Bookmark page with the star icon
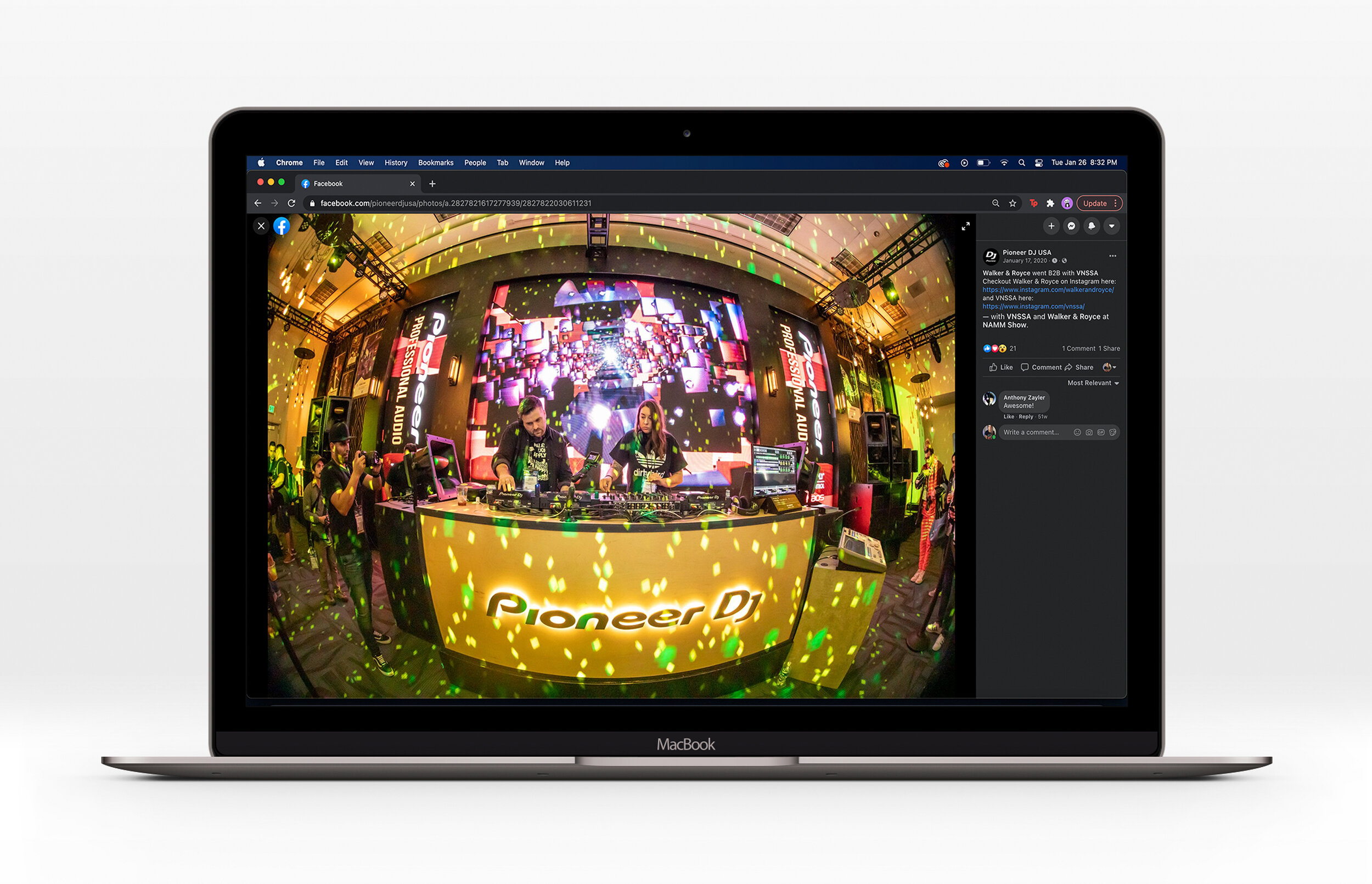The width and height of the screenshot is (1372, 884). (x=1013, y=203)
